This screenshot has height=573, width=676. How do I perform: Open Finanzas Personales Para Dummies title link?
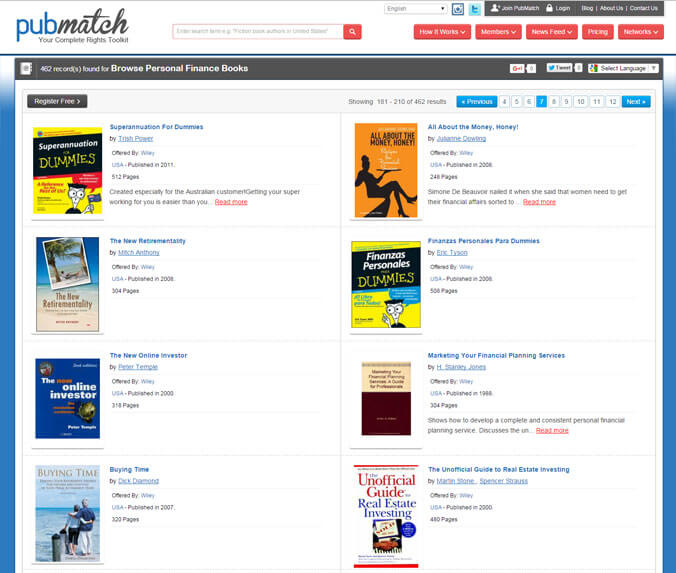[484, 241]
